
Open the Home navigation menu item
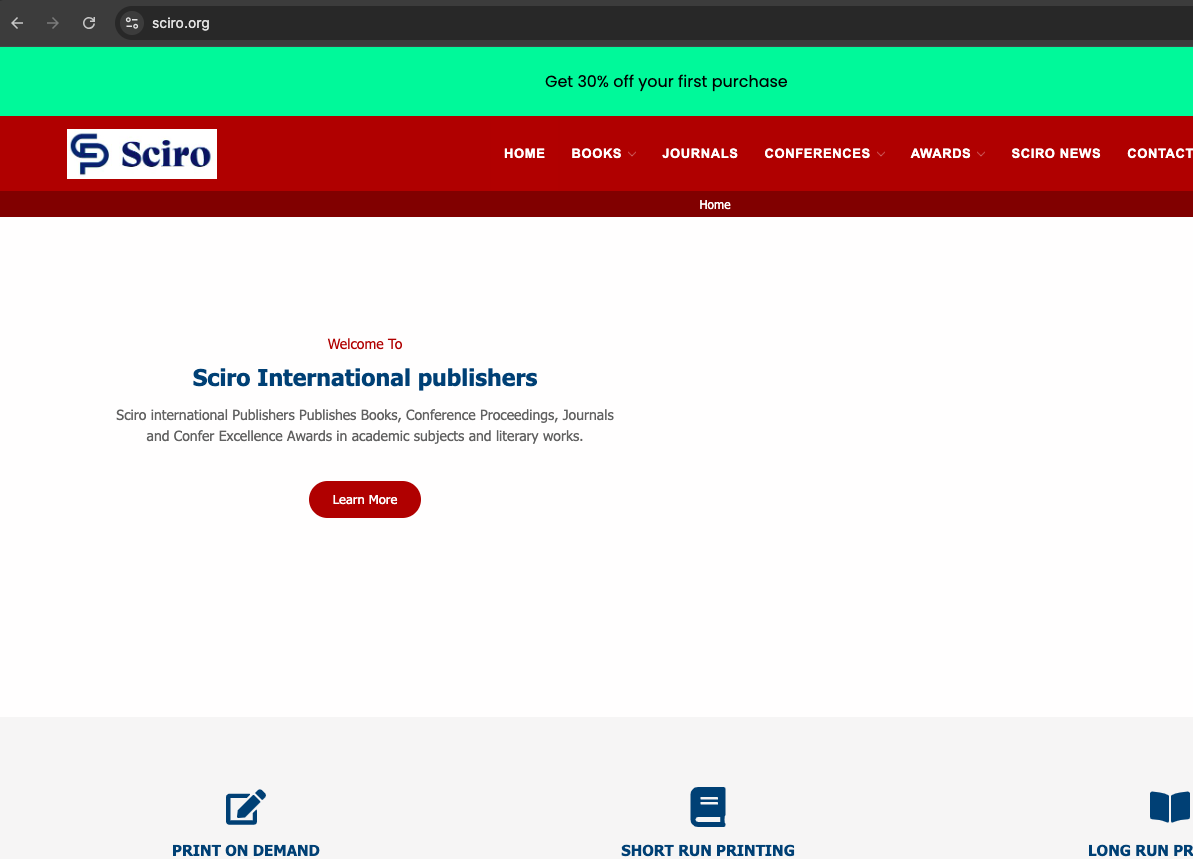click(524, 153)
